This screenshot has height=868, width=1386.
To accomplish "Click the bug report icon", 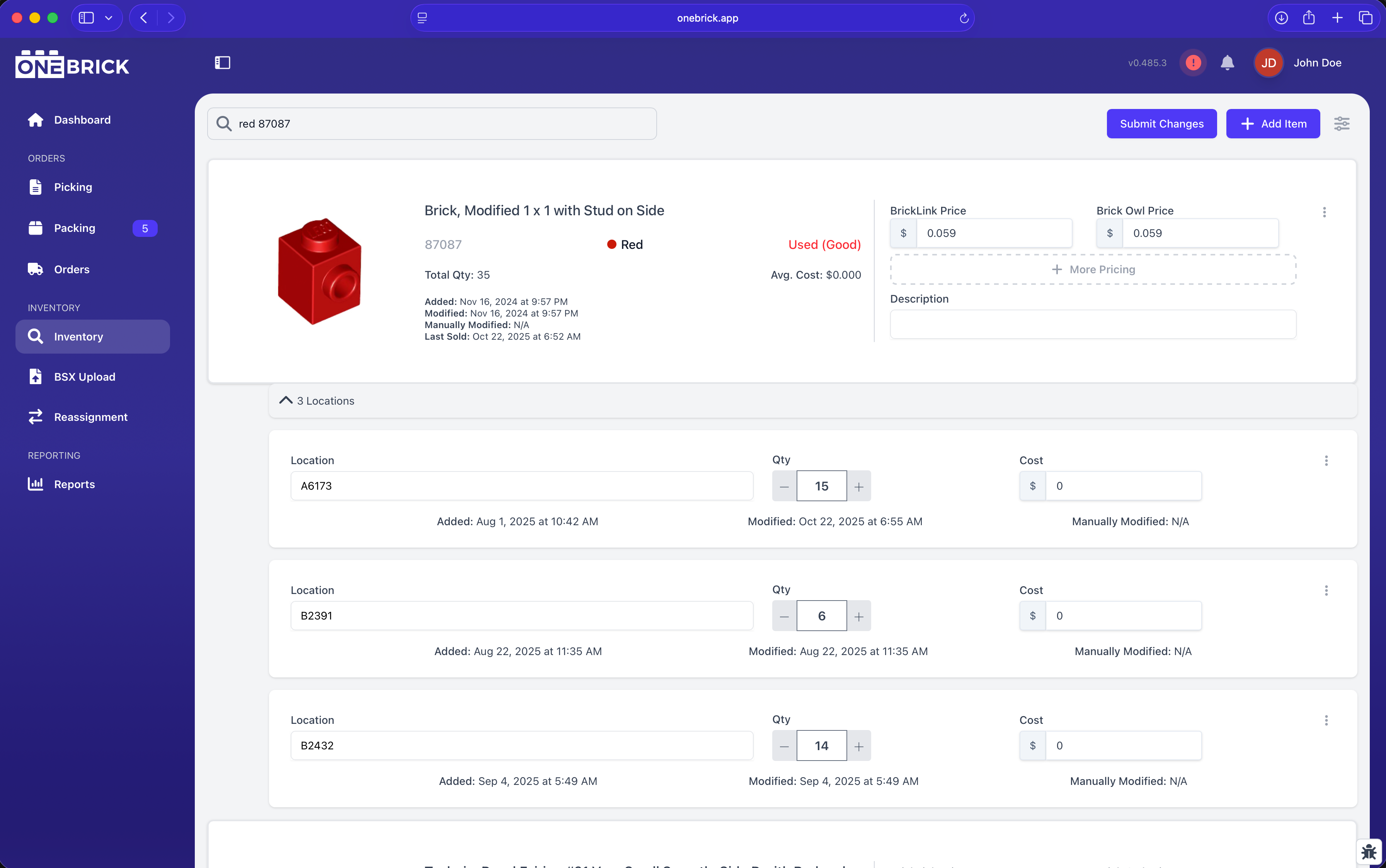I will [1369, 851].
